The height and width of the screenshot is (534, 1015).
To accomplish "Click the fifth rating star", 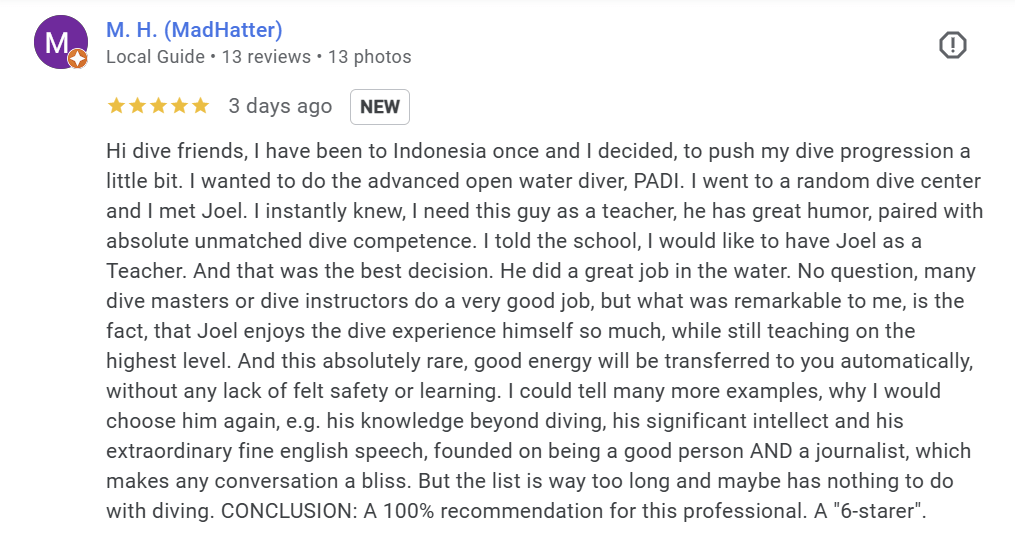I will (200, 106).
